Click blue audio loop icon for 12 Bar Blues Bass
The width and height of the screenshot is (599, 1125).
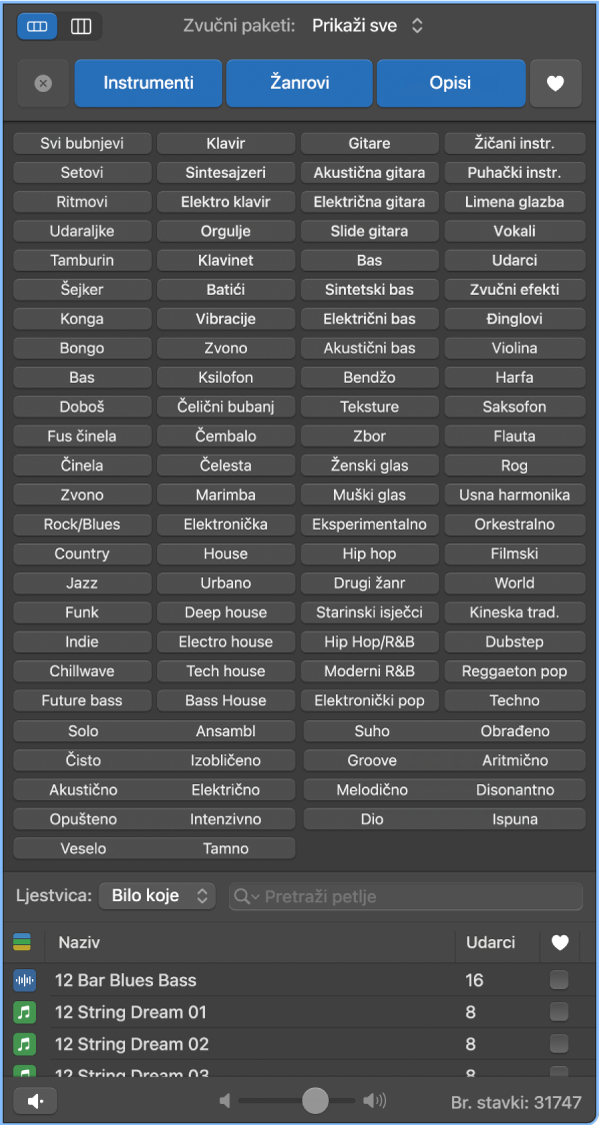pyautogui.click(x=24, y=980)
